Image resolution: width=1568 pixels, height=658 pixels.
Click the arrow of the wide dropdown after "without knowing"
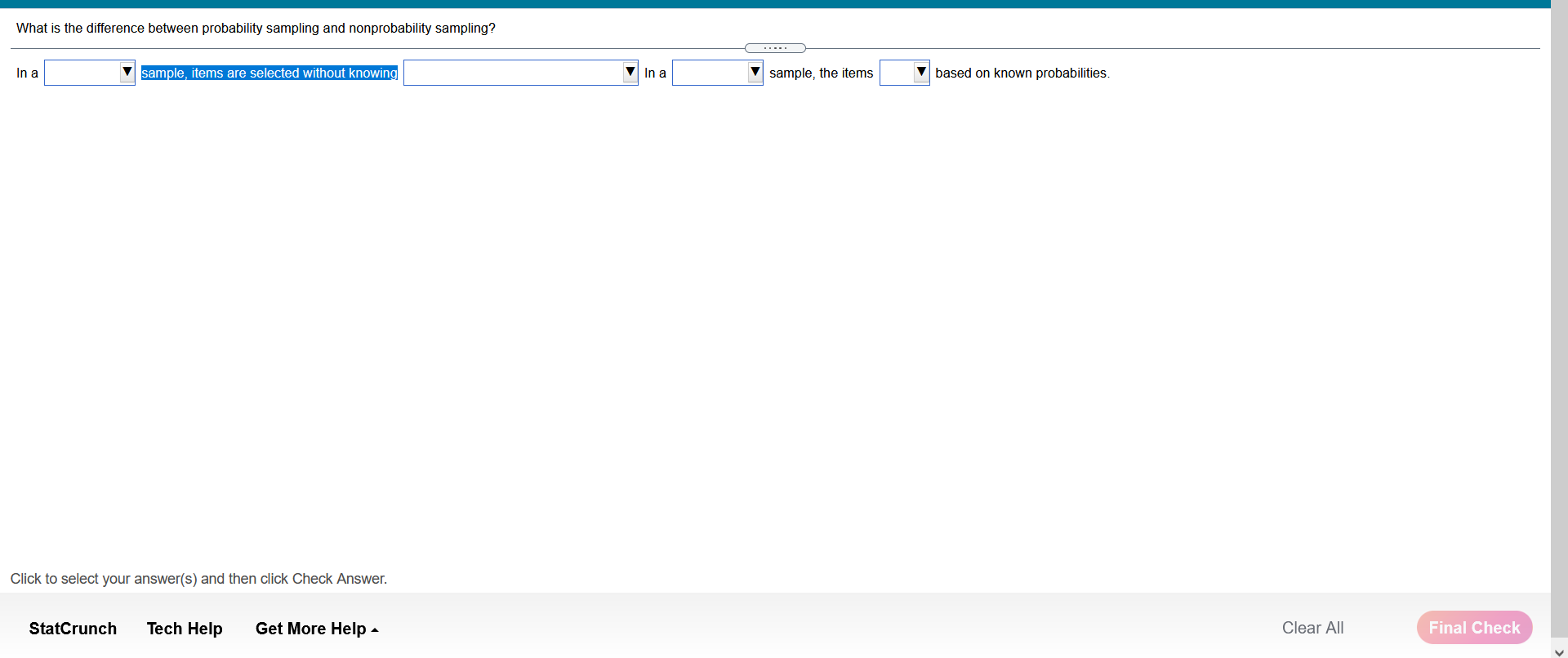(x=630, y=72)
